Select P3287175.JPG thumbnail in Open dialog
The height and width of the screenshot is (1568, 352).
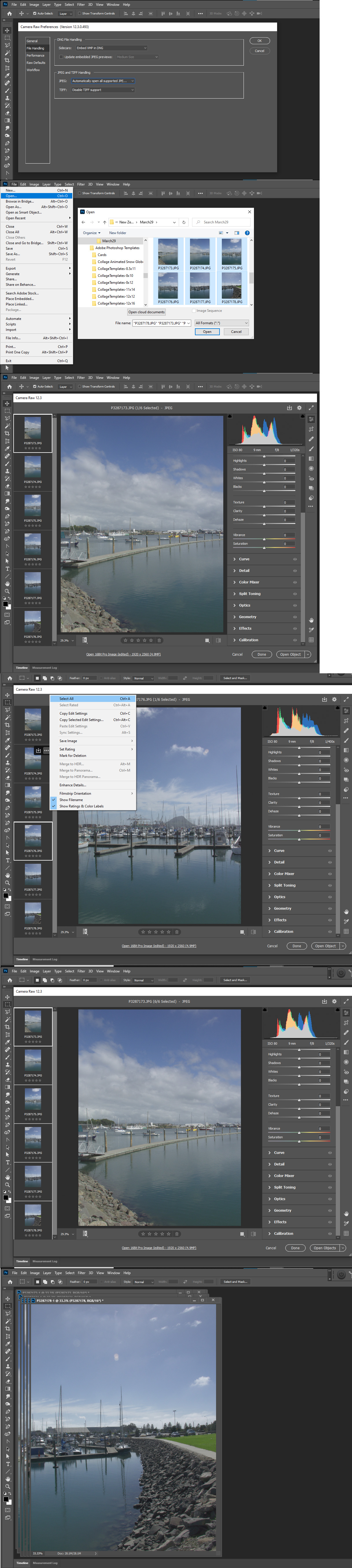(x=231, y=254)
